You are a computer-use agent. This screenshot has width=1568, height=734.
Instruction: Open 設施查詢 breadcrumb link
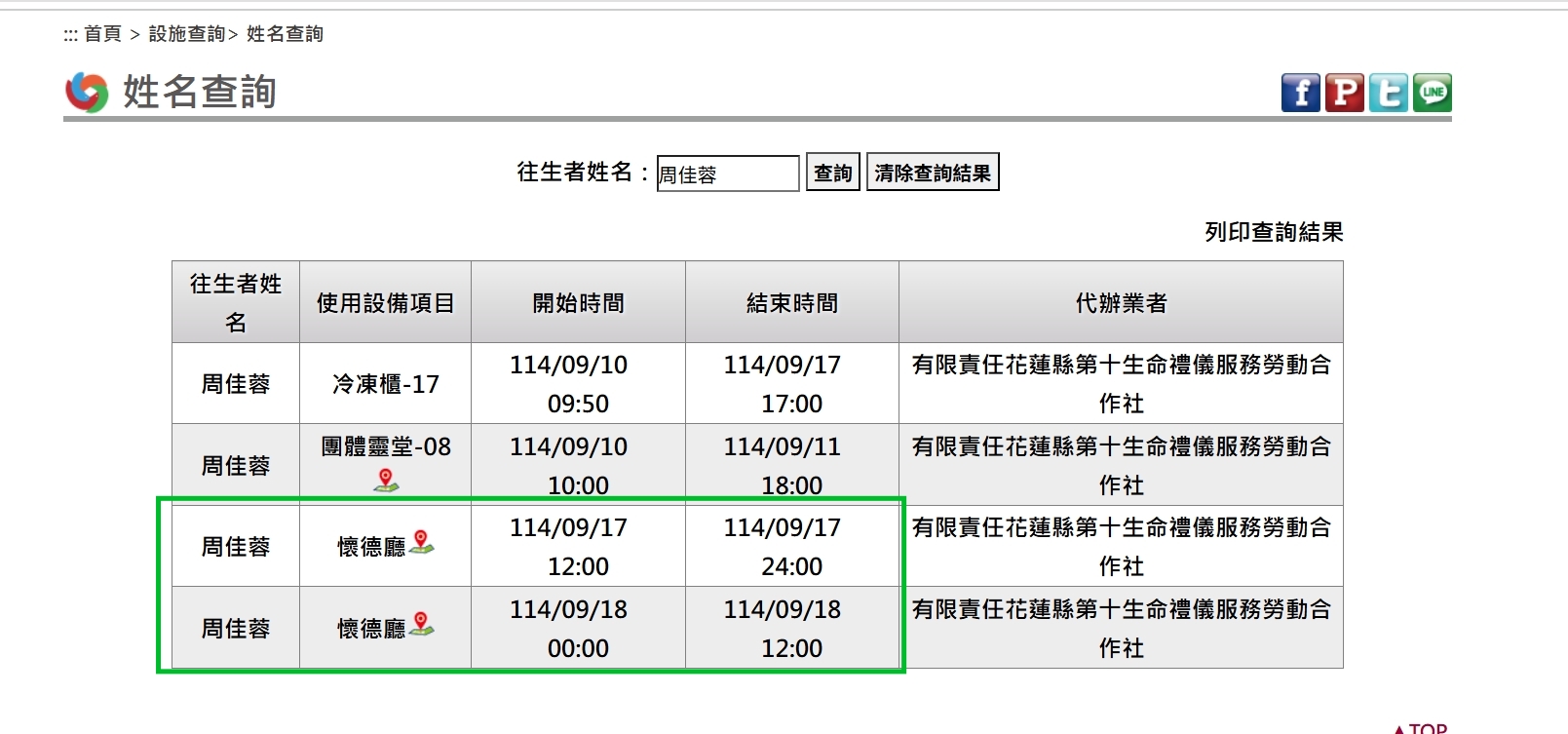pyautogui.click(x=186, y=34)
